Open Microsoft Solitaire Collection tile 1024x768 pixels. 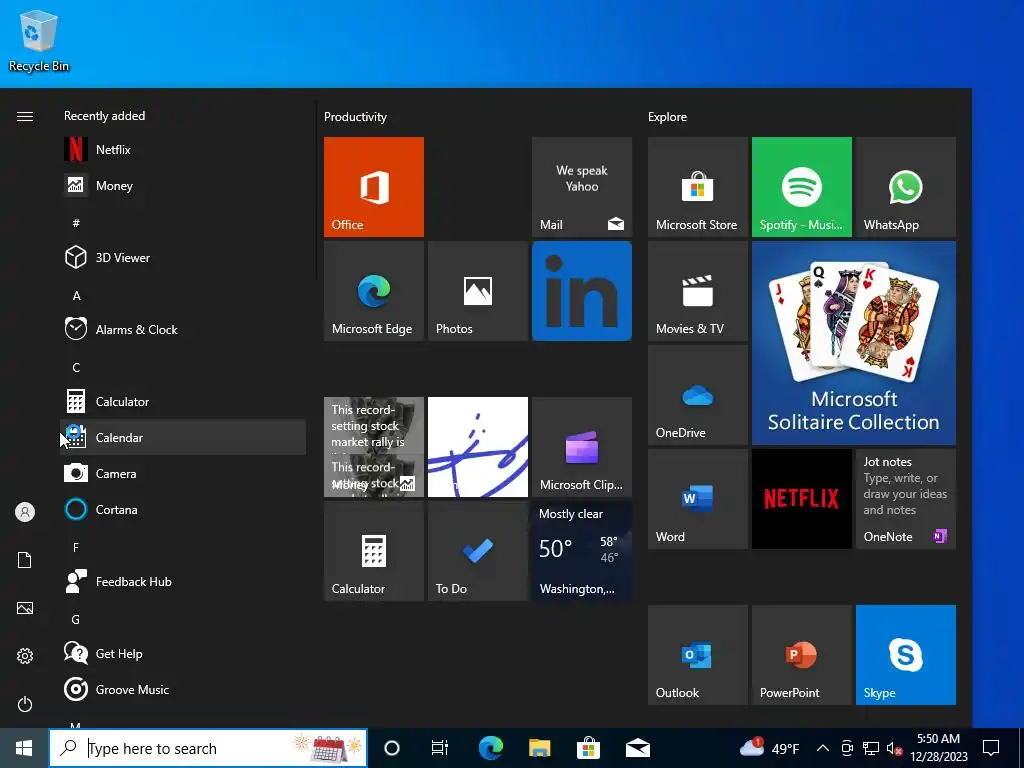[854, 343]
